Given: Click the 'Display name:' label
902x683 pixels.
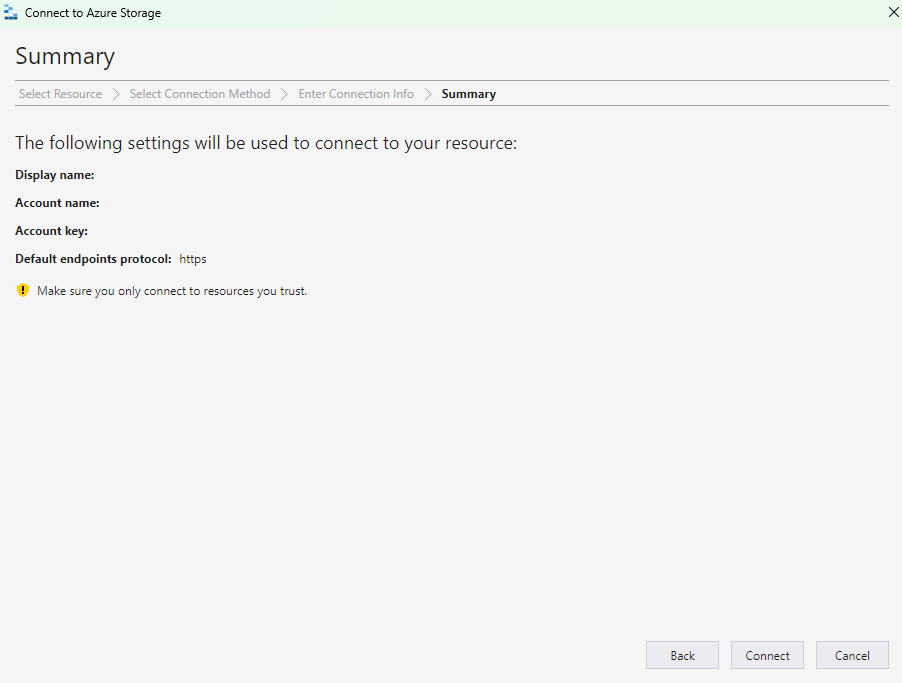Looking at the screenshot, I should point(55,175).
